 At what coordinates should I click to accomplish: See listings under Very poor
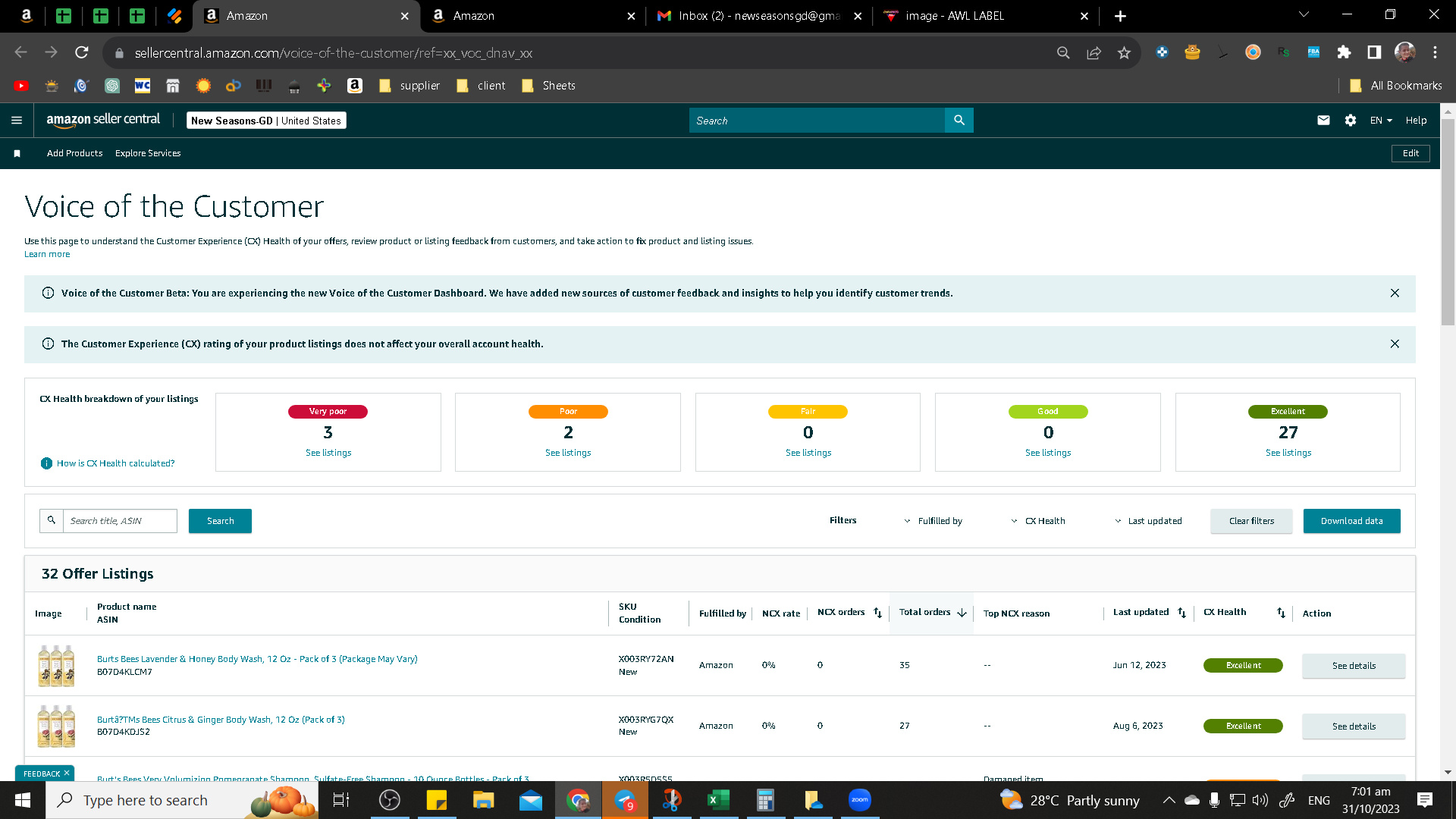click(x=328, y=453)
